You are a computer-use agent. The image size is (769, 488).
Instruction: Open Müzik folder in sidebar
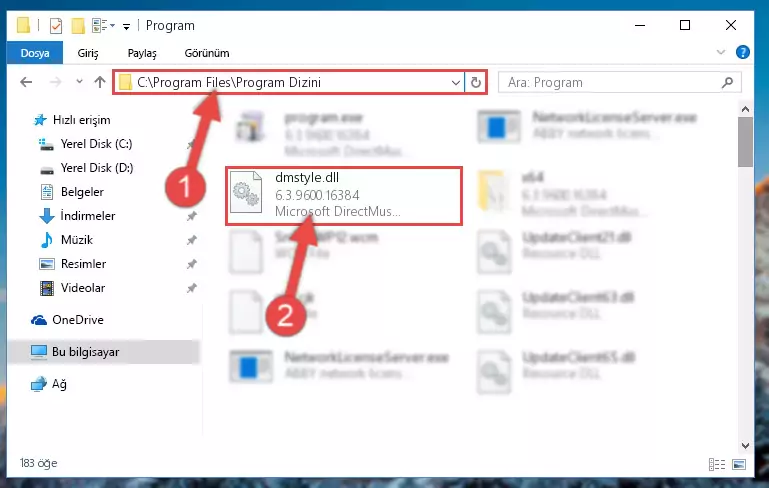click(77, 240)
